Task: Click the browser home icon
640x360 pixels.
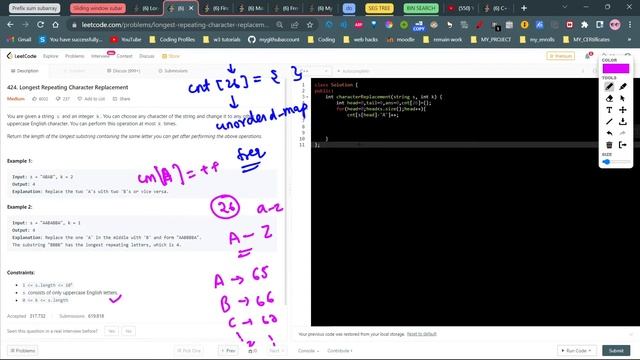Action: pos(56,25)
